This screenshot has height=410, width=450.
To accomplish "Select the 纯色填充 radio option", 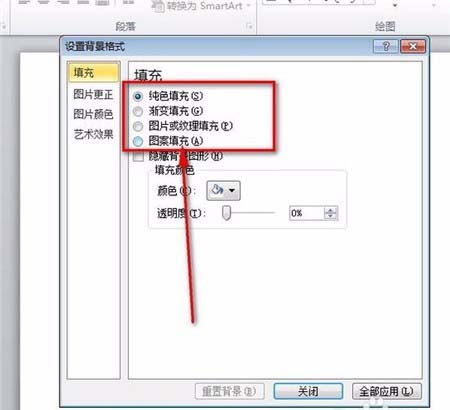I will pos(138,96).
